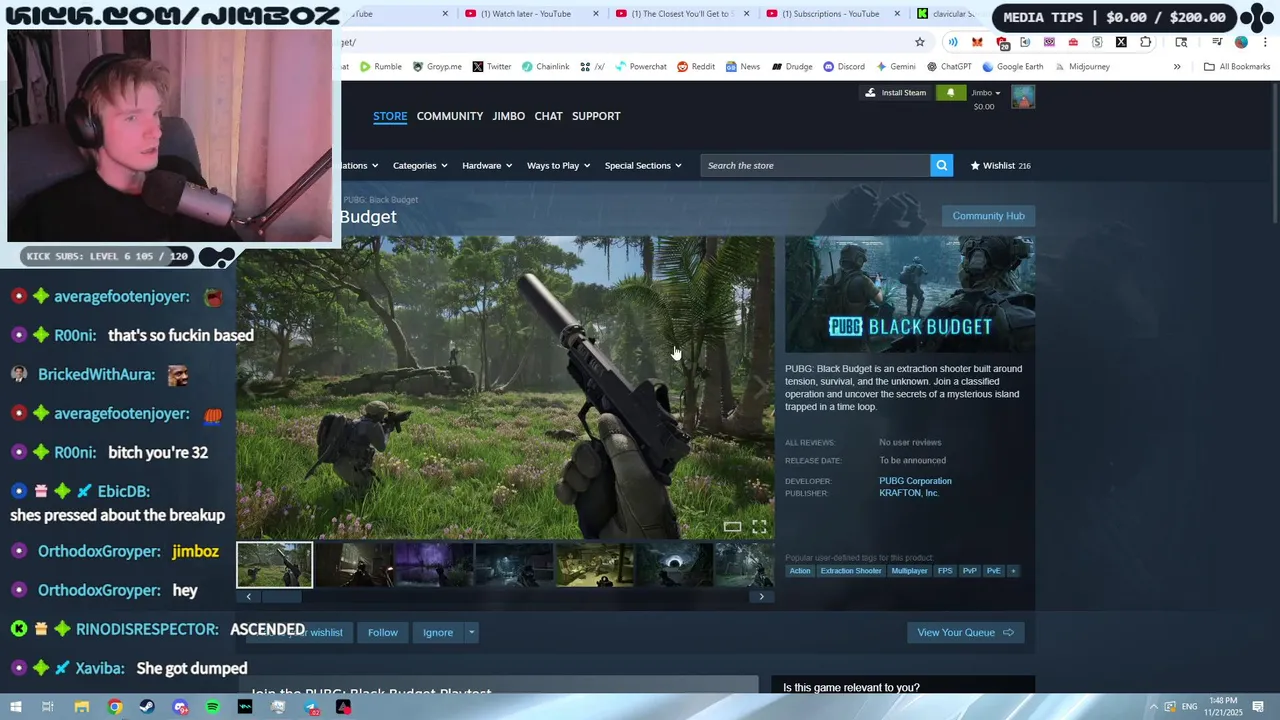Click the Community Hub button
Viewport: 1280px width, 720px height.
988,216
